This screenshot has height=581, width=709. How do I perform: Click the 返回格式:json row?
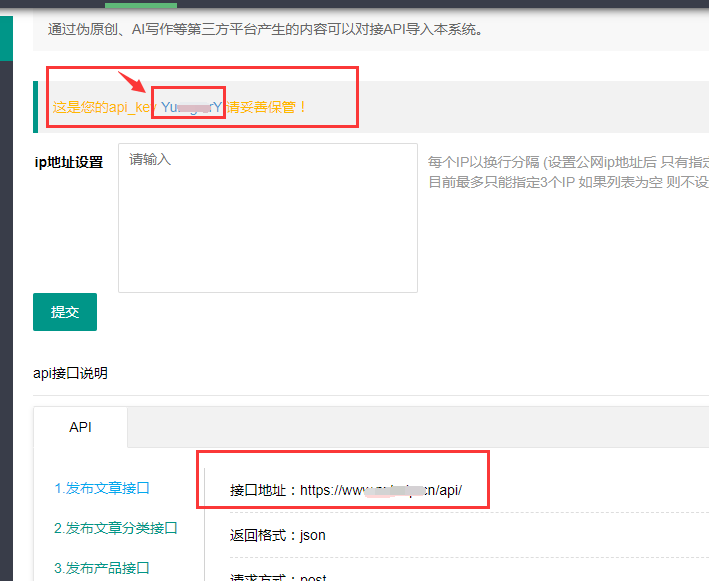coord(277,535)
